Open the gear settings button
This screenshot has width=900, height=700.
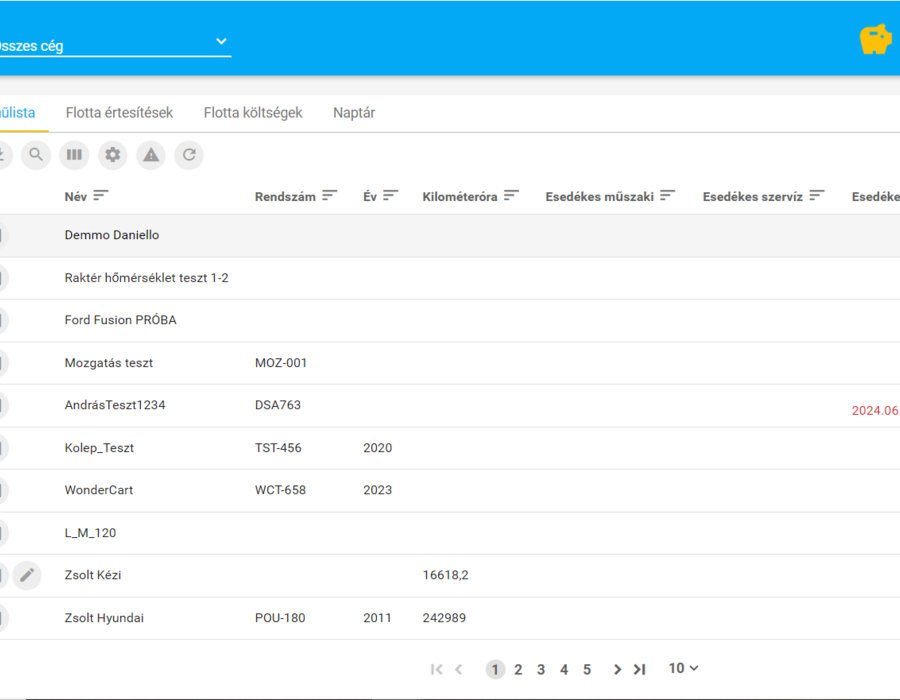click(112, 155)
